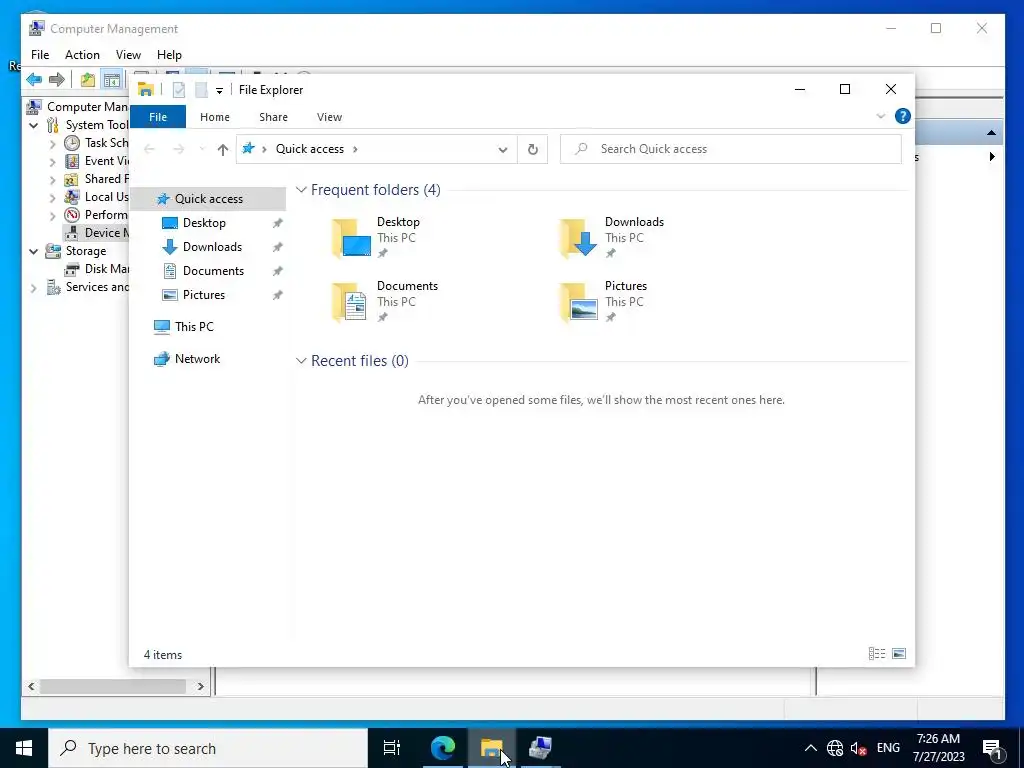1024x768 pixels.
Task: Open the Recent locations dropdown arrow
Action: pos(202,150)
